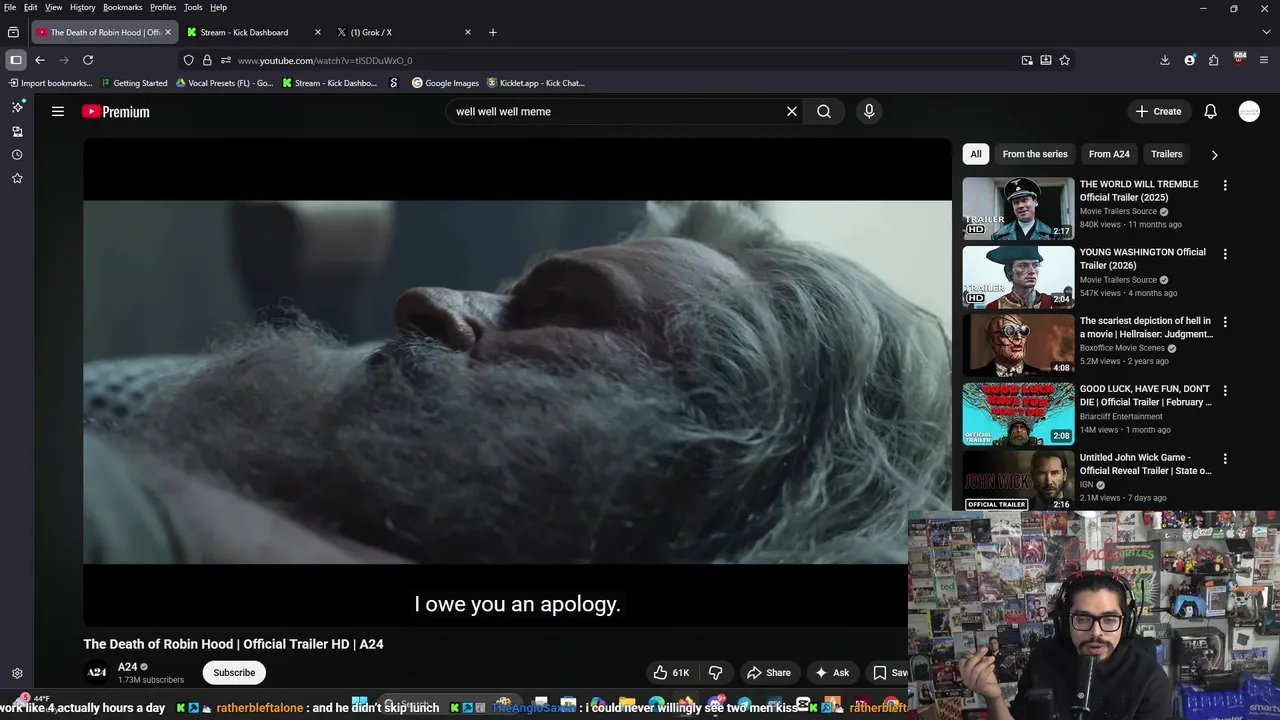This screenshot has height=720, width=1280.
Task: Select the From the series chip
Action: click(x=1035, y=154)
